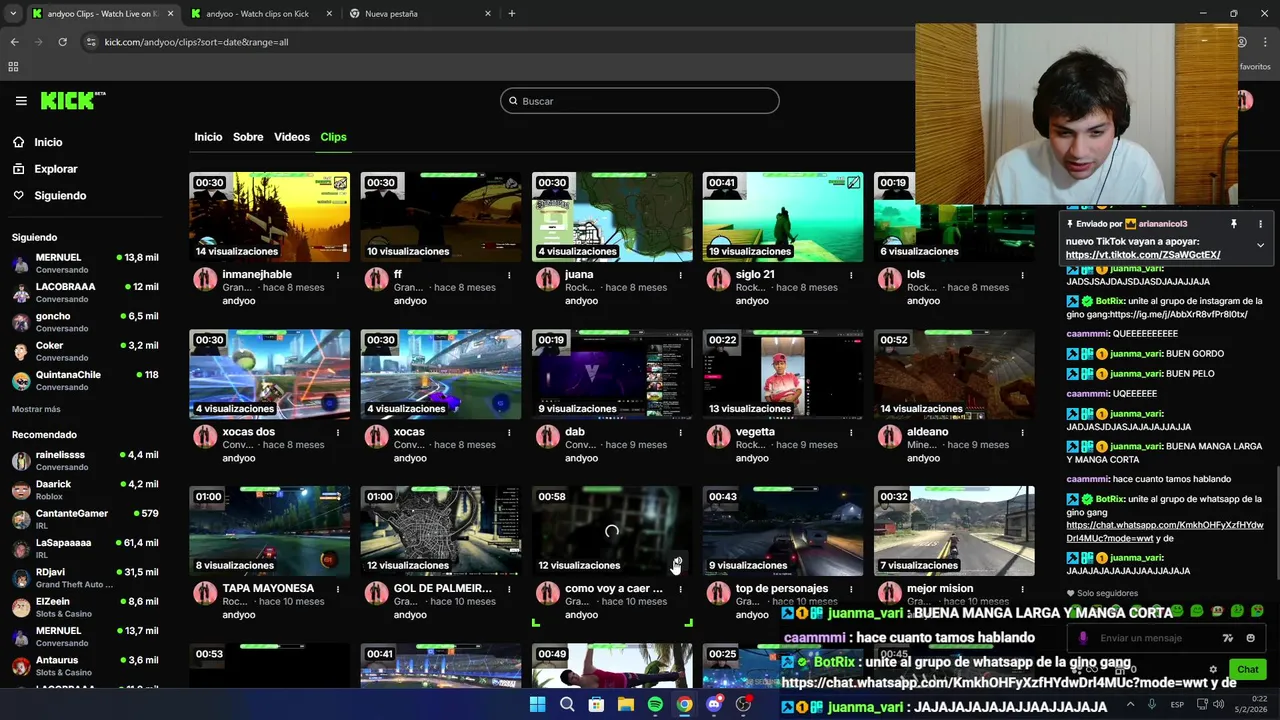Open three-dot menu for the 'ff' clip

(509, 275)
